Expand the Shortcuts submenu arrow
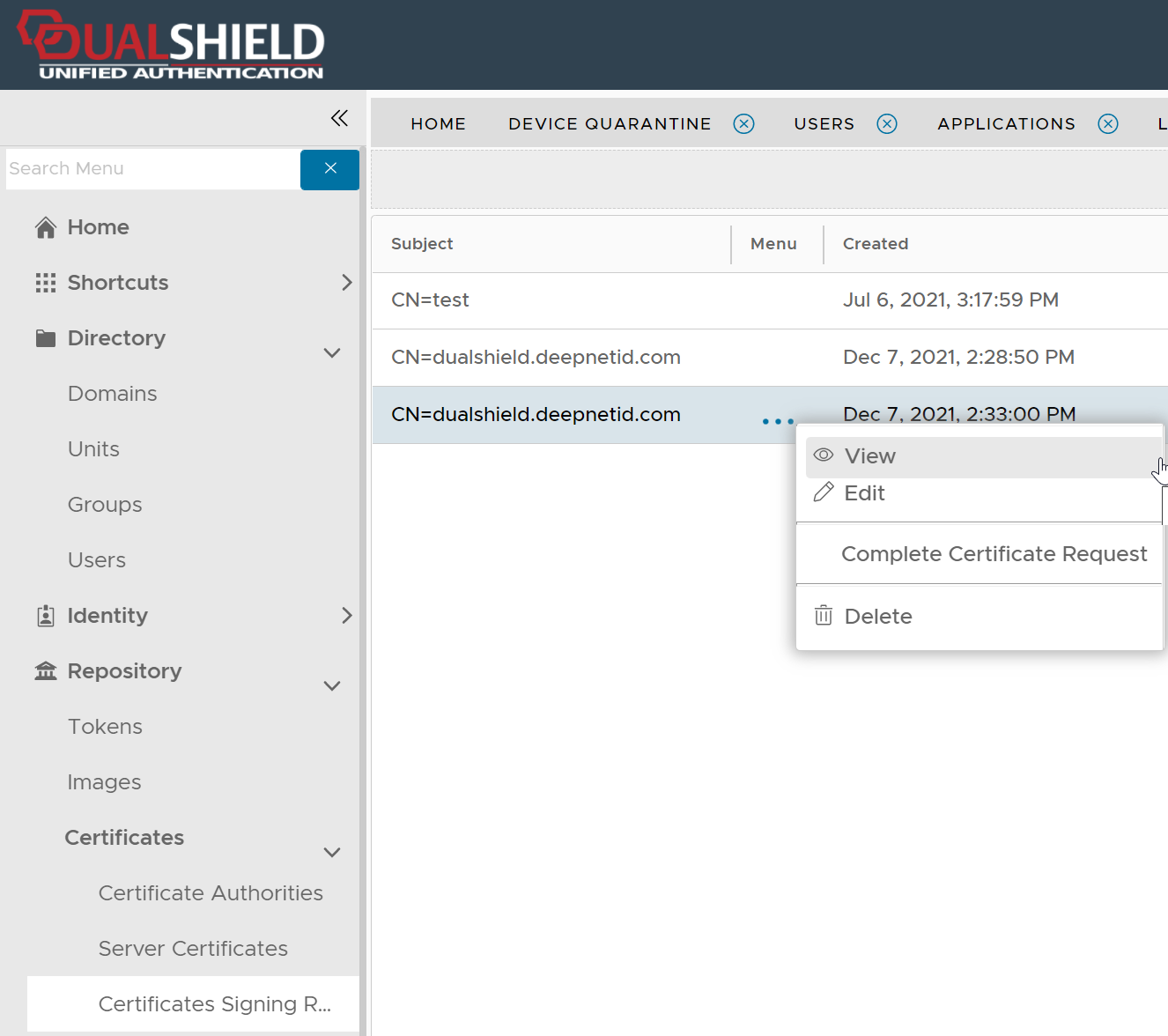This screenshot has width=1168, height=1036. (346, 283)
